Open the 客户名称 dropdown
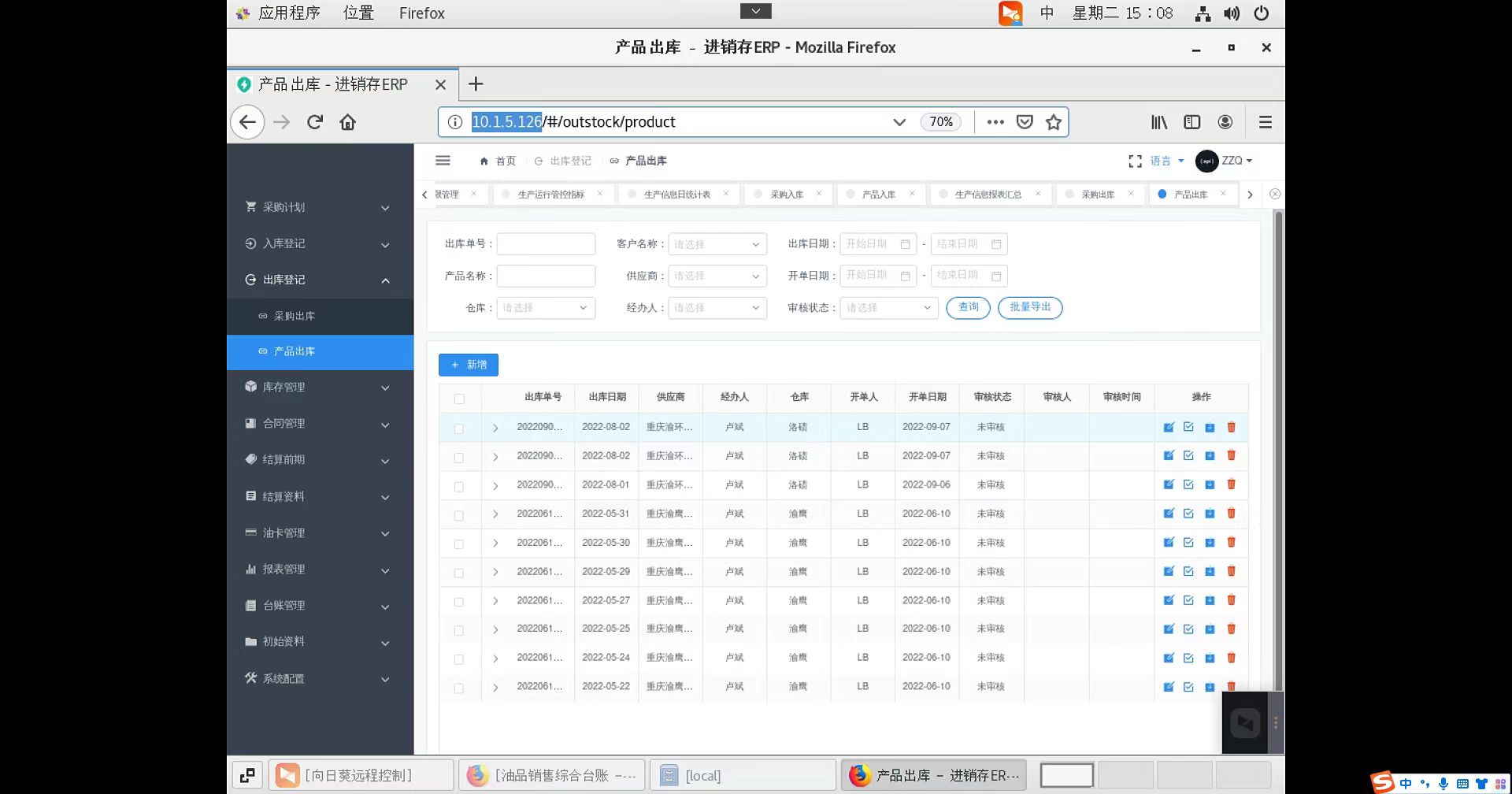Screen dimensions: 1512x794 click(x=717, y=244)
